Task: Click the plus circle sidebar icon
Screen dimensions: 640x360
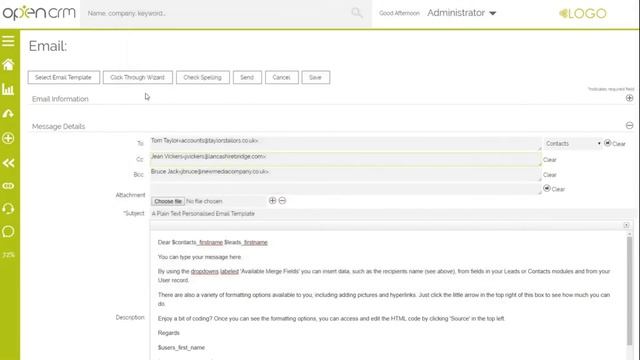Action: (x=8, y=138)
